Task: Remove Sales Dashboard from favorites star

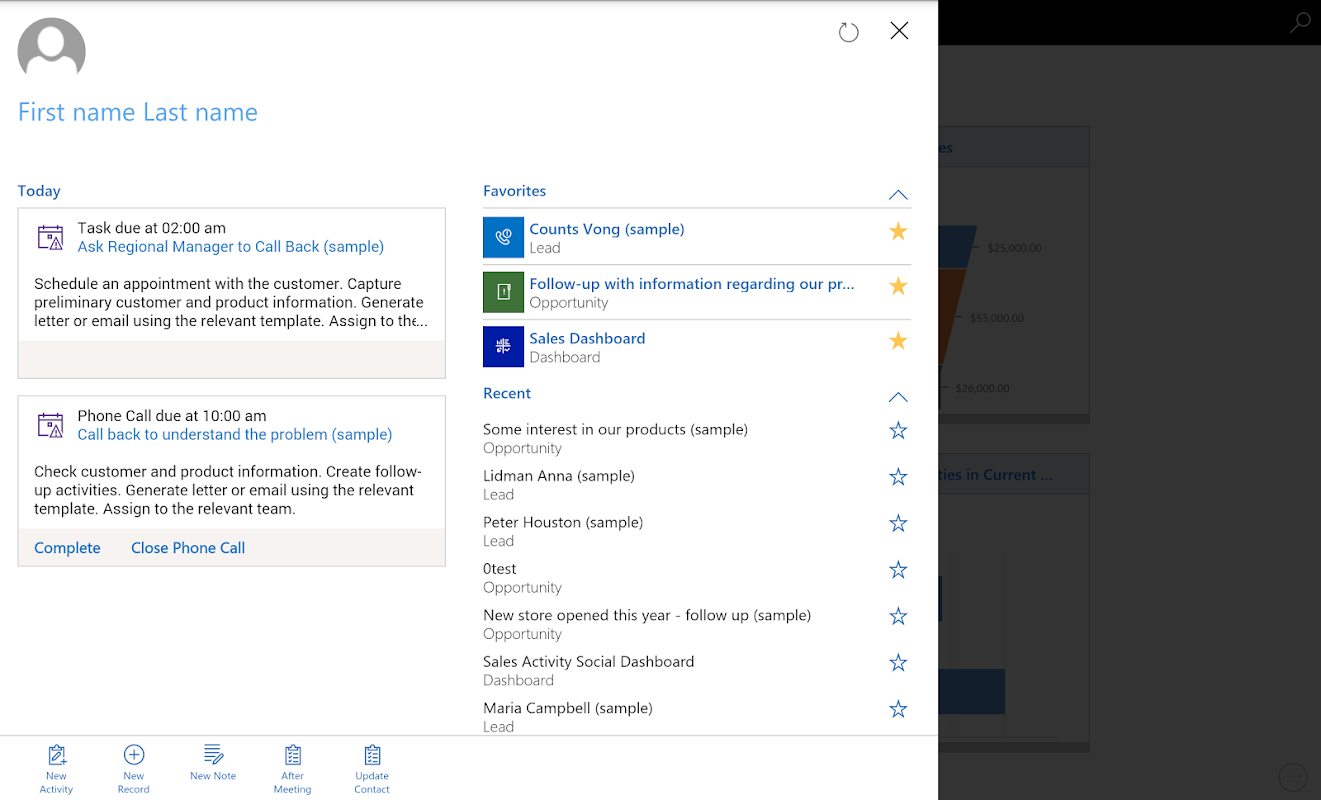Action: coord(898,341)
